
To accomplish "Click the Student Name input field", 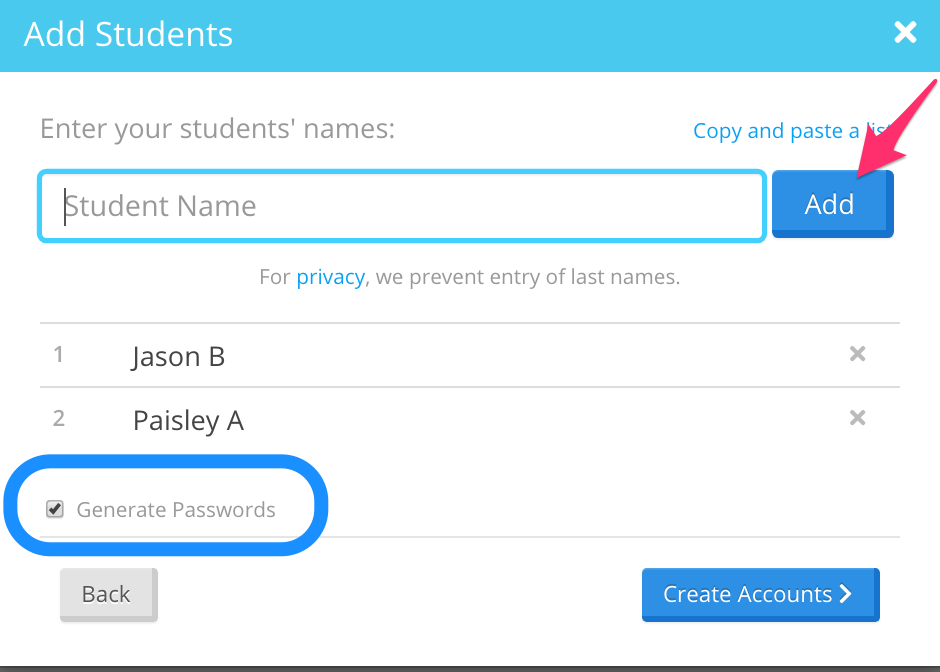I will (400, 205).
